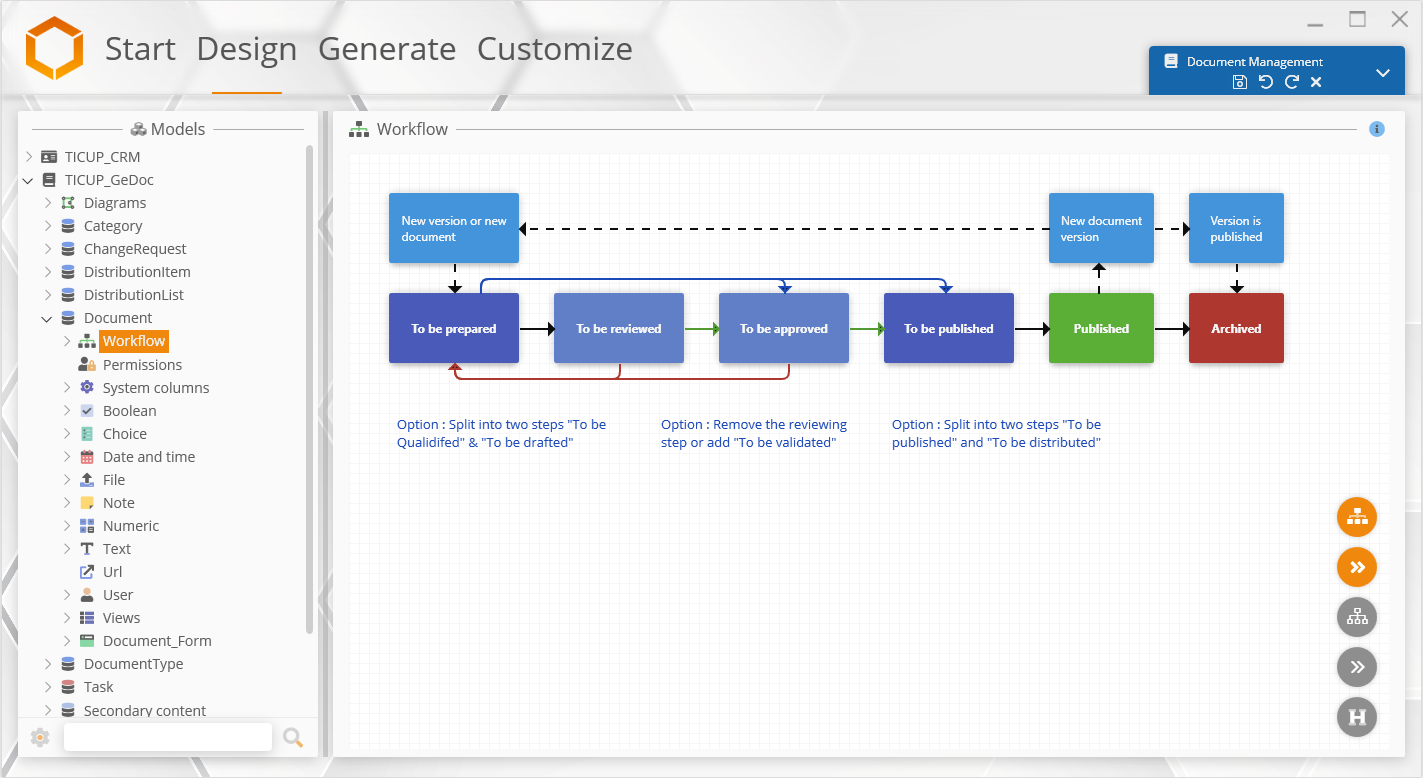Click the gear icon beside the search box

[x=40, y=738]
